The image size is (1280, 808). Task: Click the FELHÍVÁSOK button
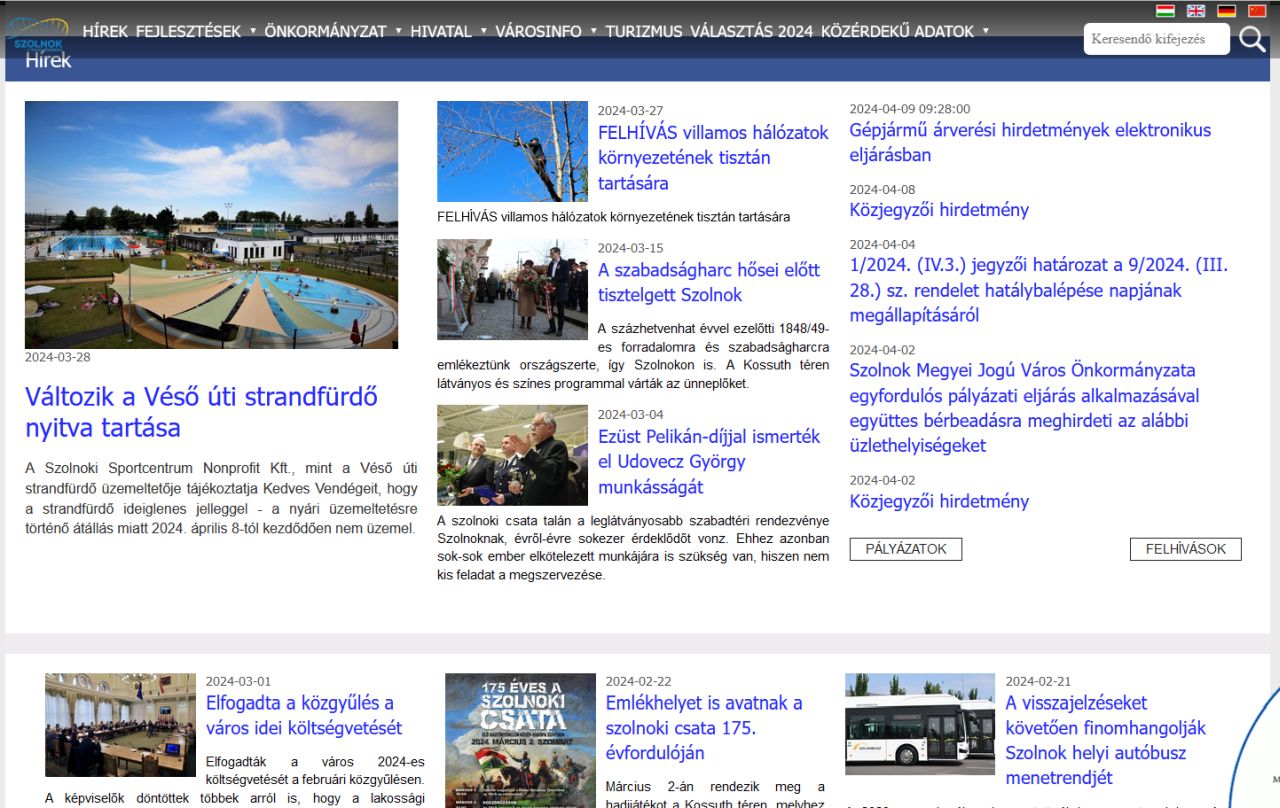(x=1185, y=549)
